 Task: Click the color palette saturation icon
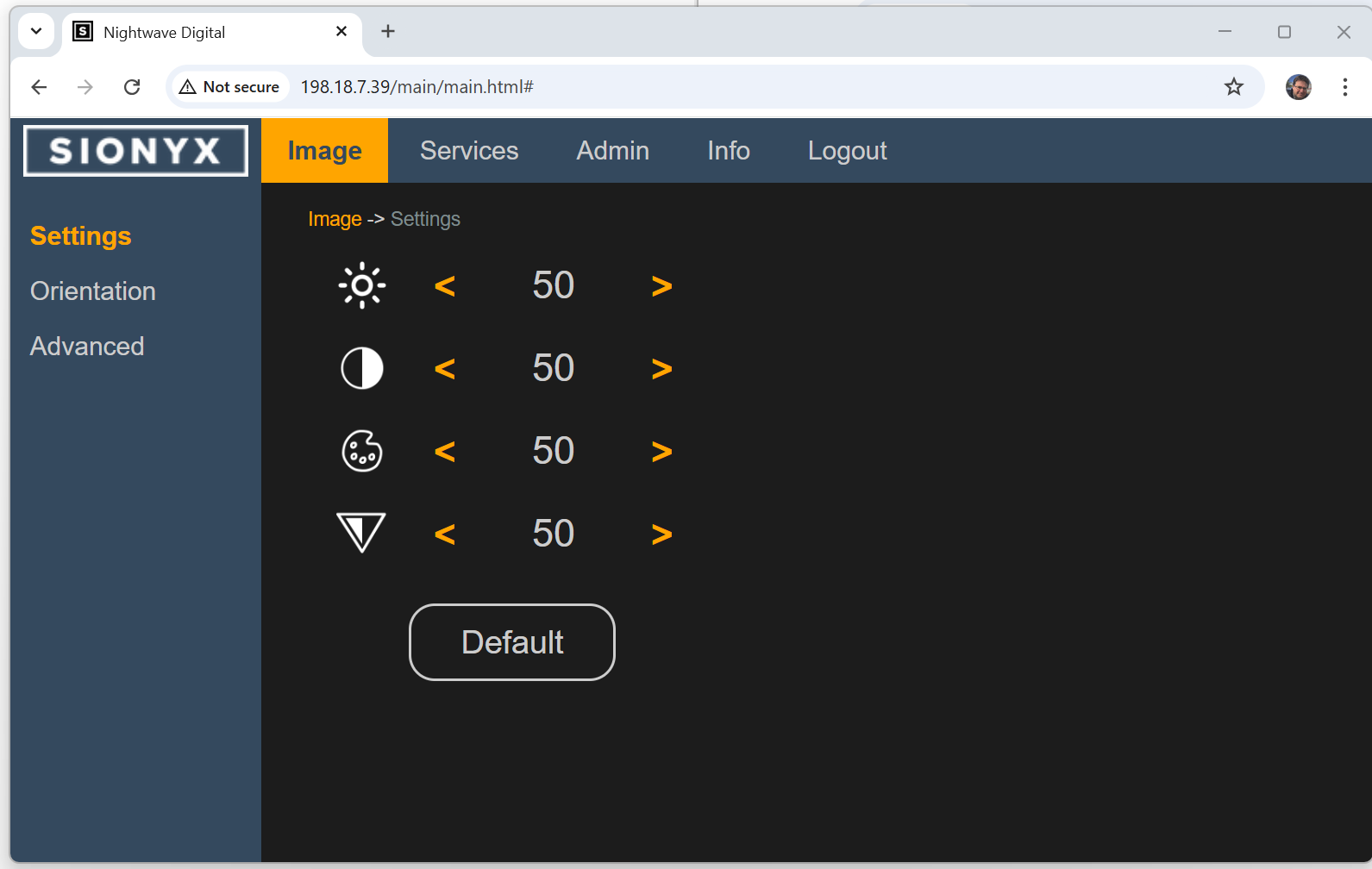click(362, 451)
